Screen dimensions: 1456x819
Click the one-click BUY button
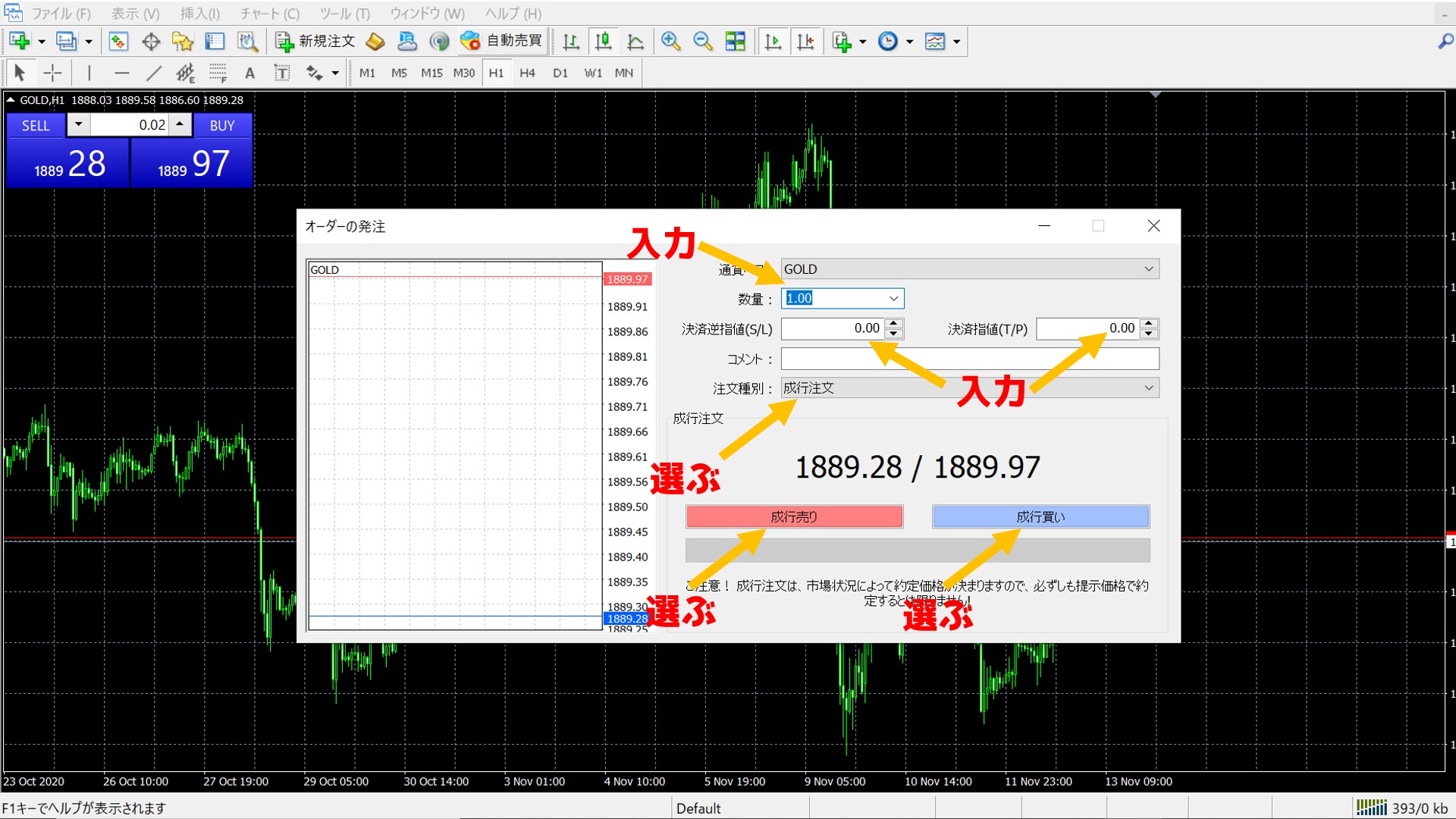(222, 125)
